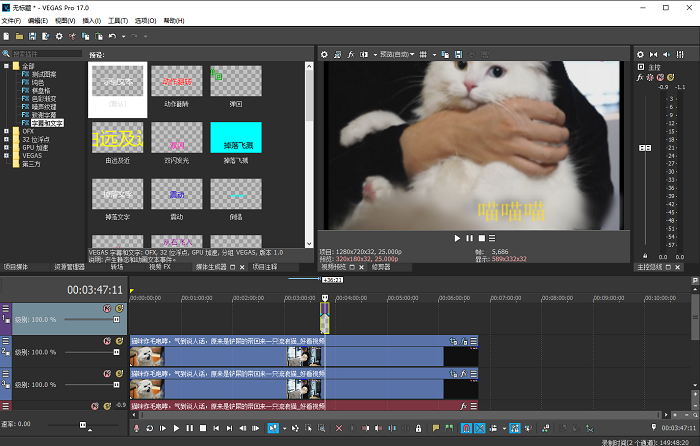Screen dimensions: 700x446
Task: Select the 掉落飞溅 cyan preset thumbnail
Action: click(x=235, y=138)
